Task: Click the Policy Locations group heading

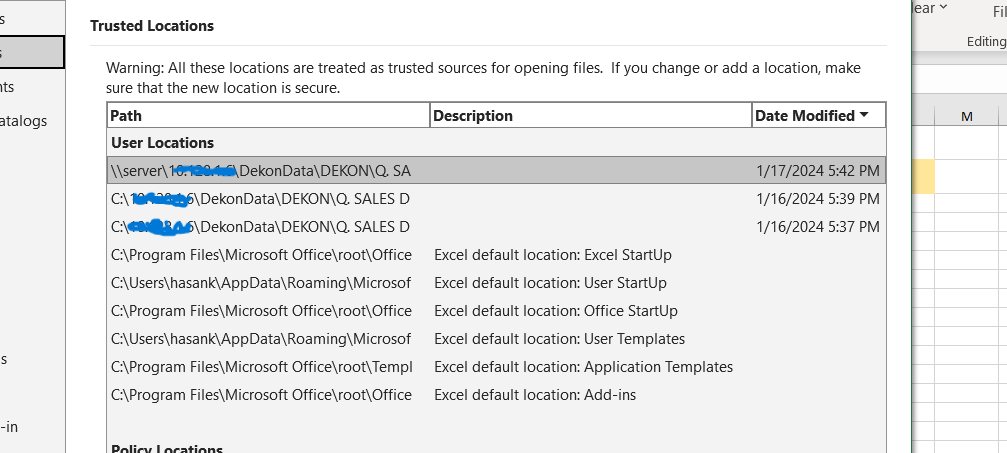Action: [x=166, y=446]
